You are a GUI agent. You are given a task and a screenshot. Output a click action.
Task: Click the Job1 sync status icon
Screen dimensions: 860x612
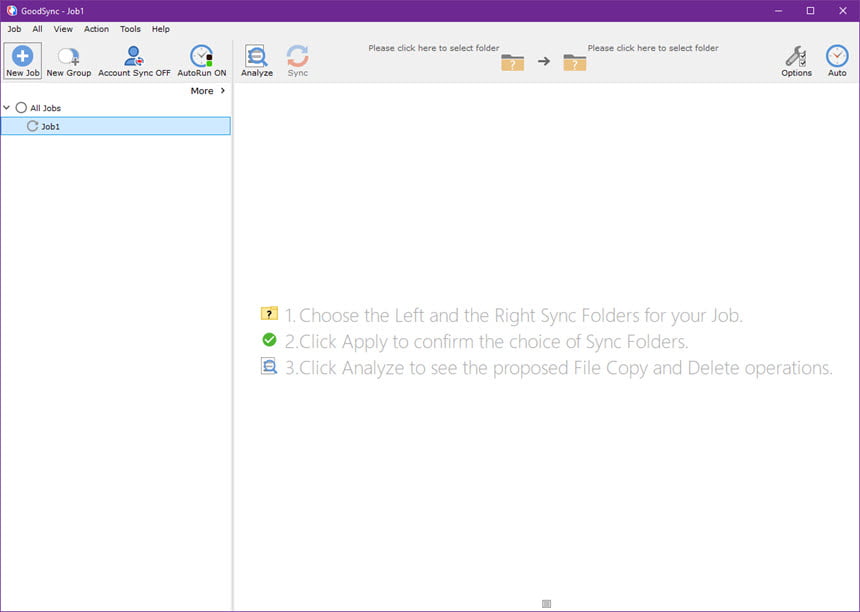(32, 126)
